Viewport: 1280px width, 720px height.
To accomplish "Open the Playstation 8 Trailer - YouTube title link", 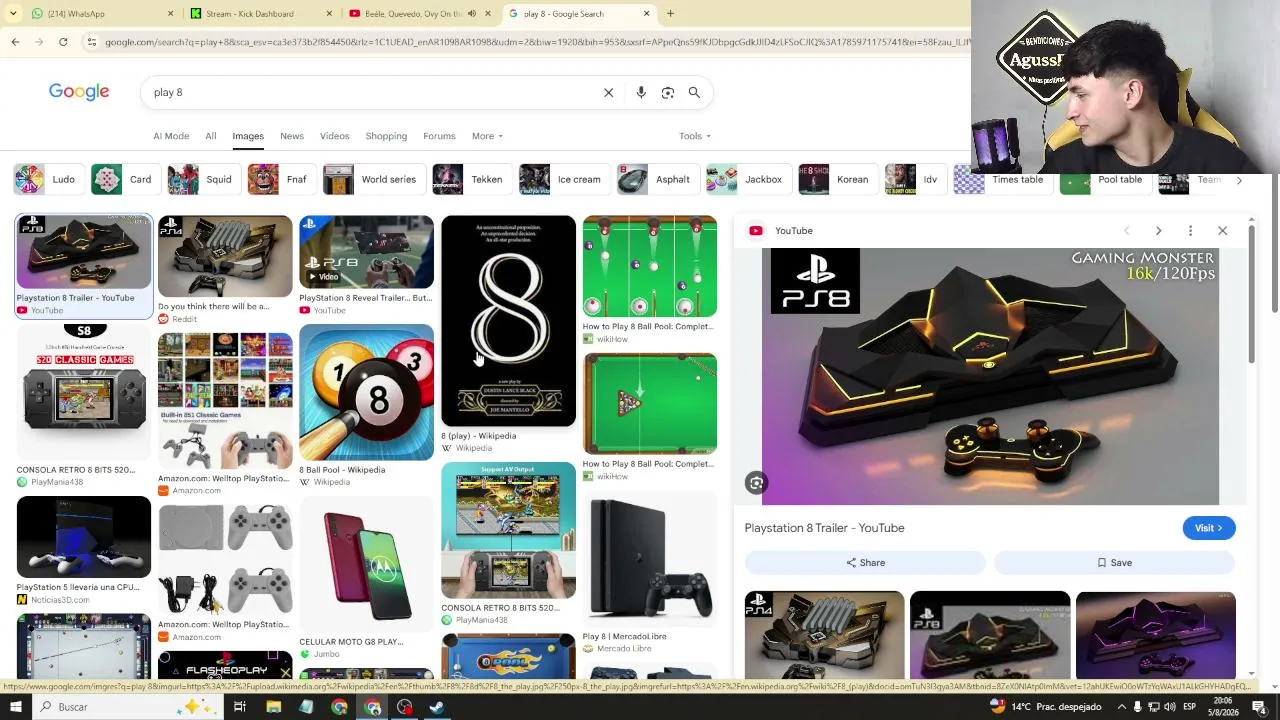I will tap(824, 528).
